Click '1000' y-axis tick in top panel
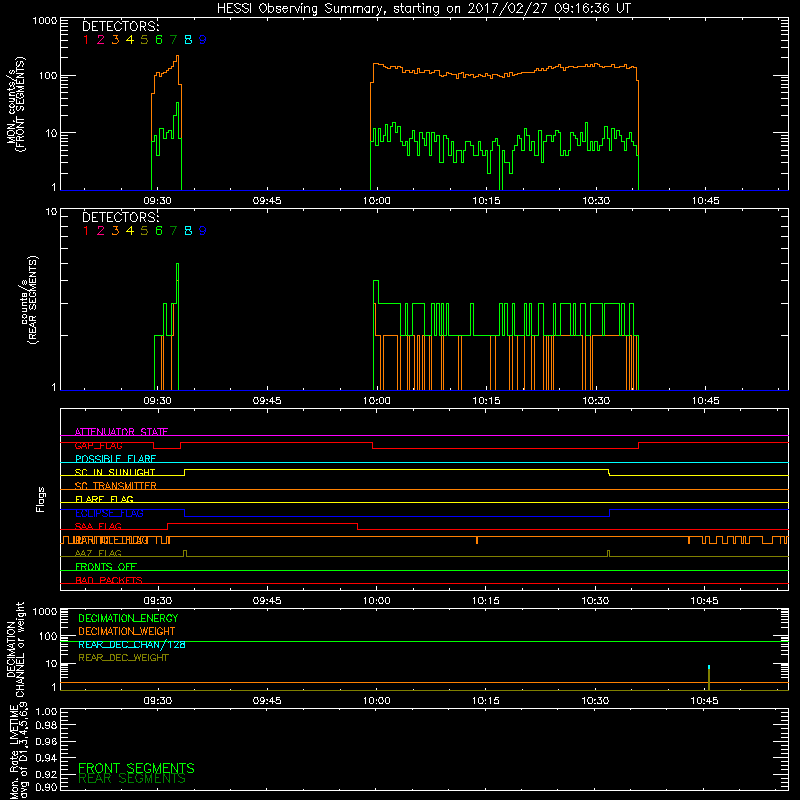The height and width of the screenshot is (800, 800). 45,21
